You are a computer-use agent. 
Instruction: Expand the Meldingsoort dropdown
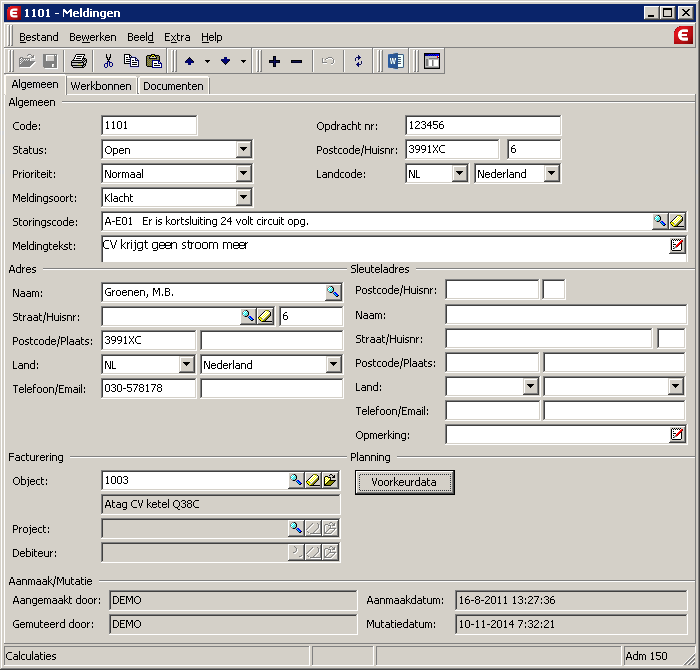click(x=244, y=197)
